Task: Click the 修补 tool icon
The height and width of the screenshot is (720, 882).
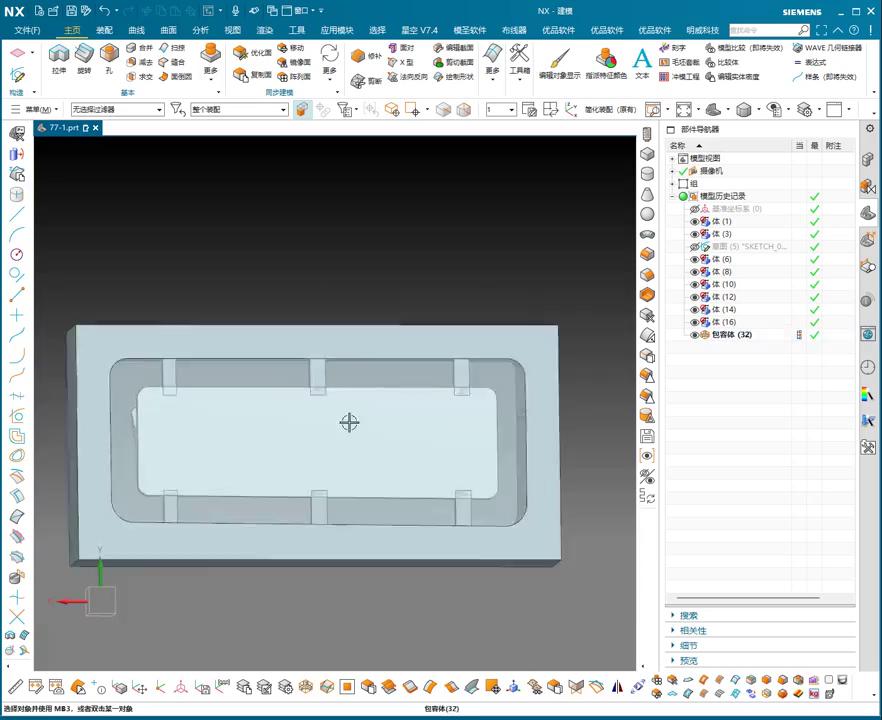Action: pos(360,56)
